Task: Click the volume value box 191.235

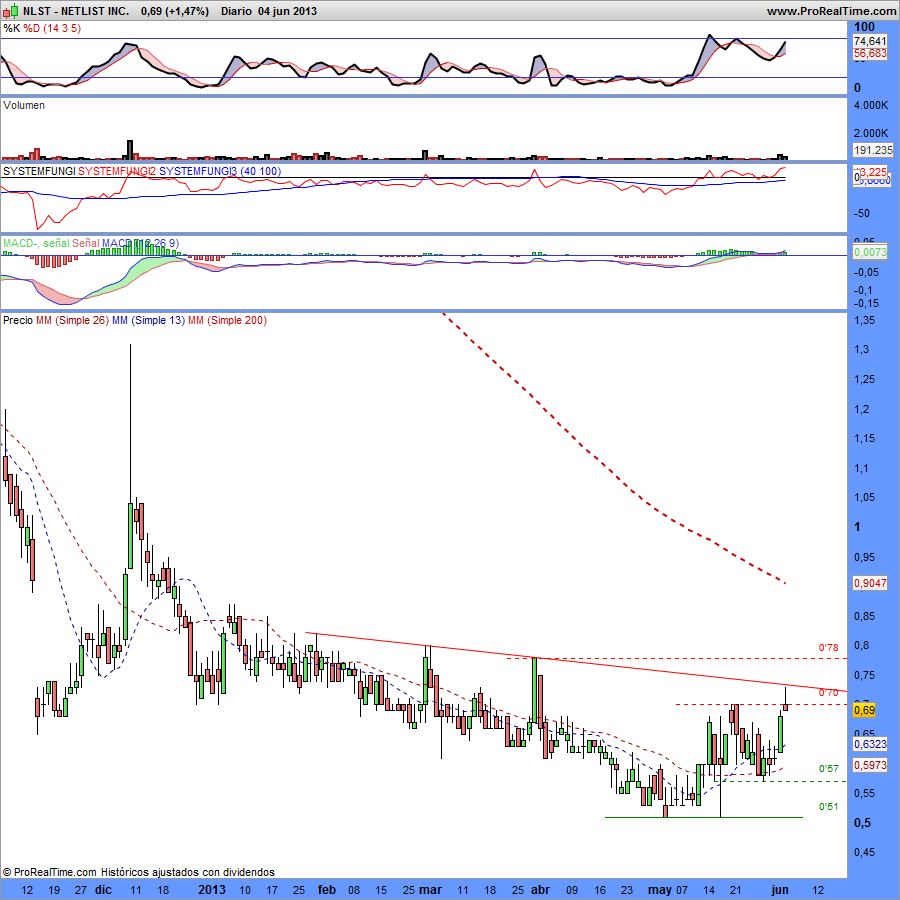Action: 872,150
